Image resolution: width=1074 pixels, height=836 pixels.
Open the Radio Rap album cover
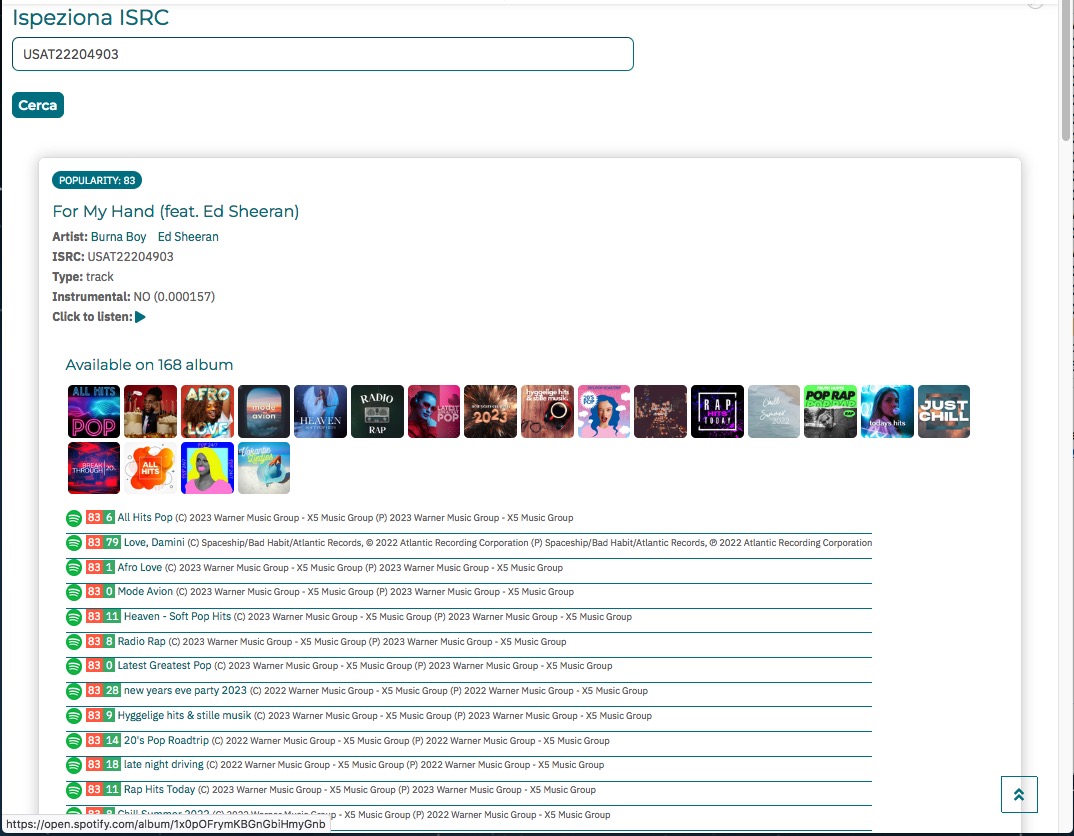(377, 411)
